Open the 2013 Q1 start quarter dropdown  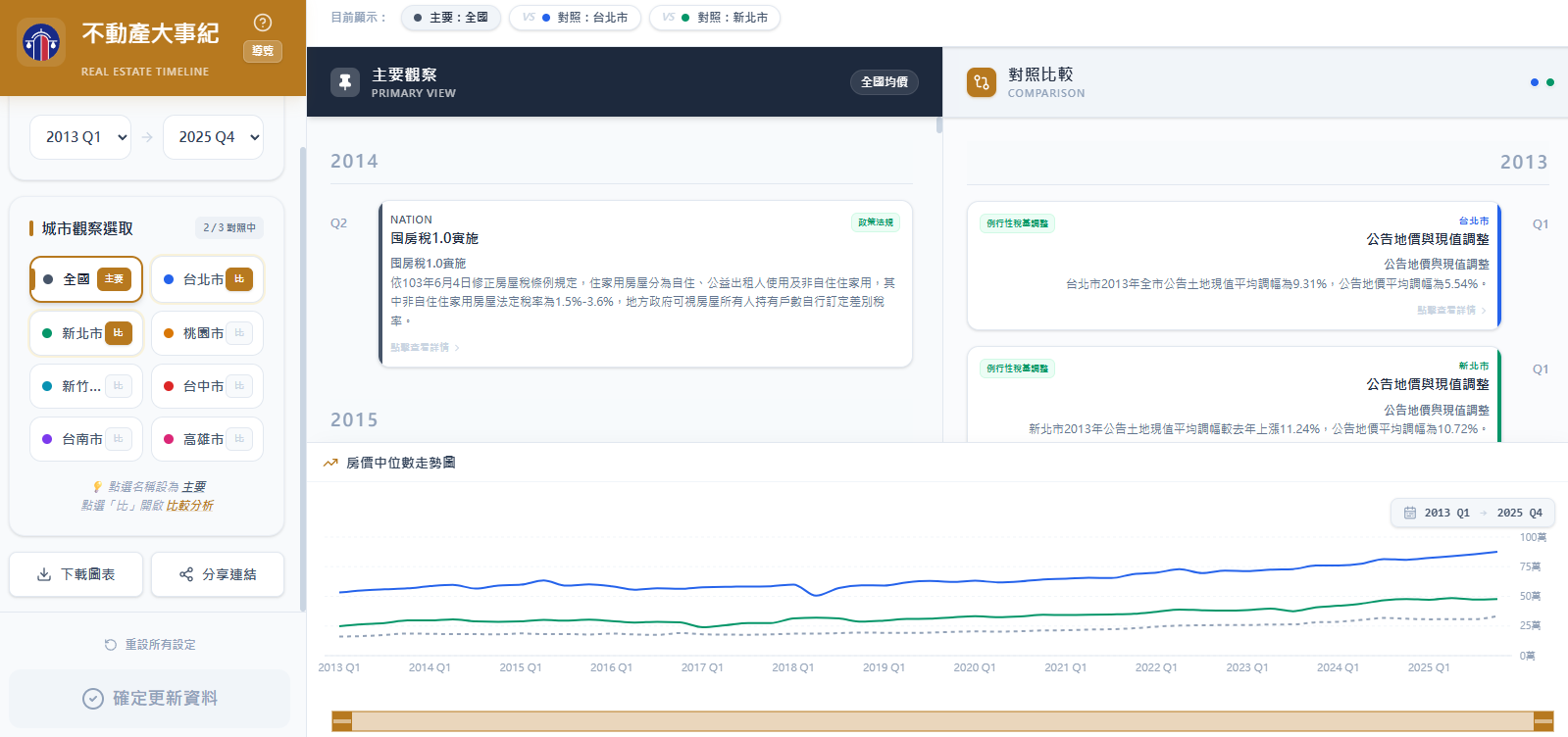point(80,137)
